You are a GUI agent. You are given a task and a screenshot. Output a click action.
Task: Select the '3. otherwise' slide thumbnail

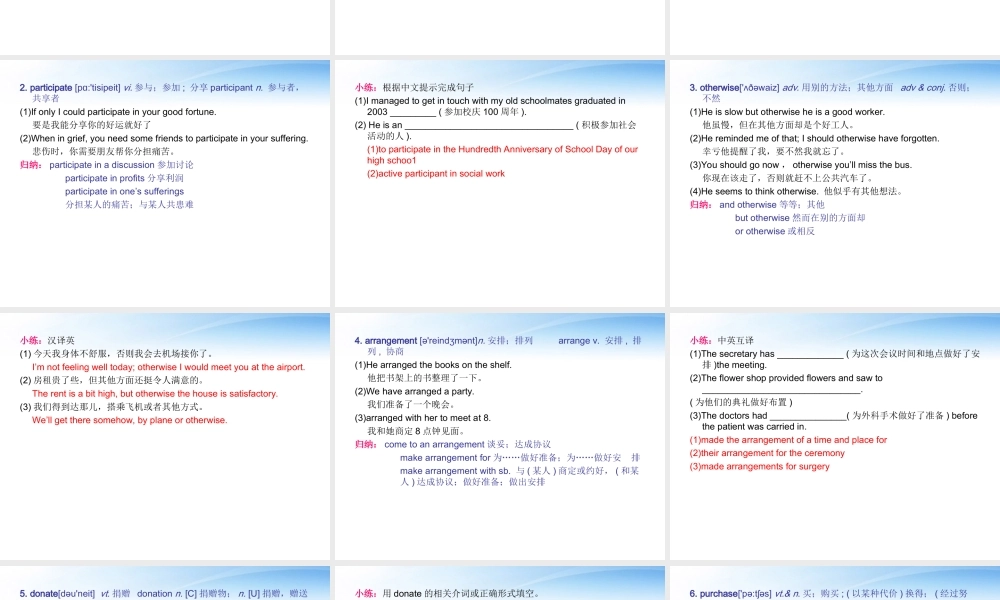pos(833,180)
